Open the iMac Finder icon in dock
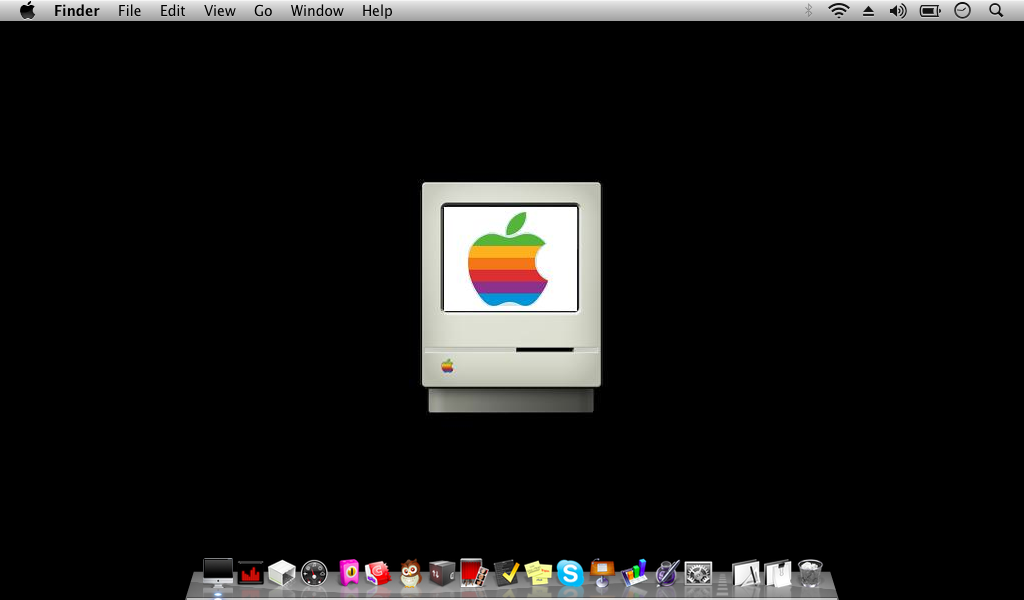1024x600 pixels. click(x=217, y=572)
